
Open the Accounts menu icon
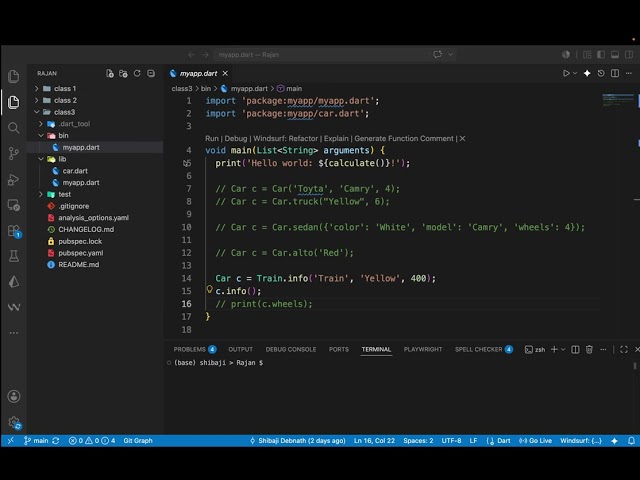[13, 396]
